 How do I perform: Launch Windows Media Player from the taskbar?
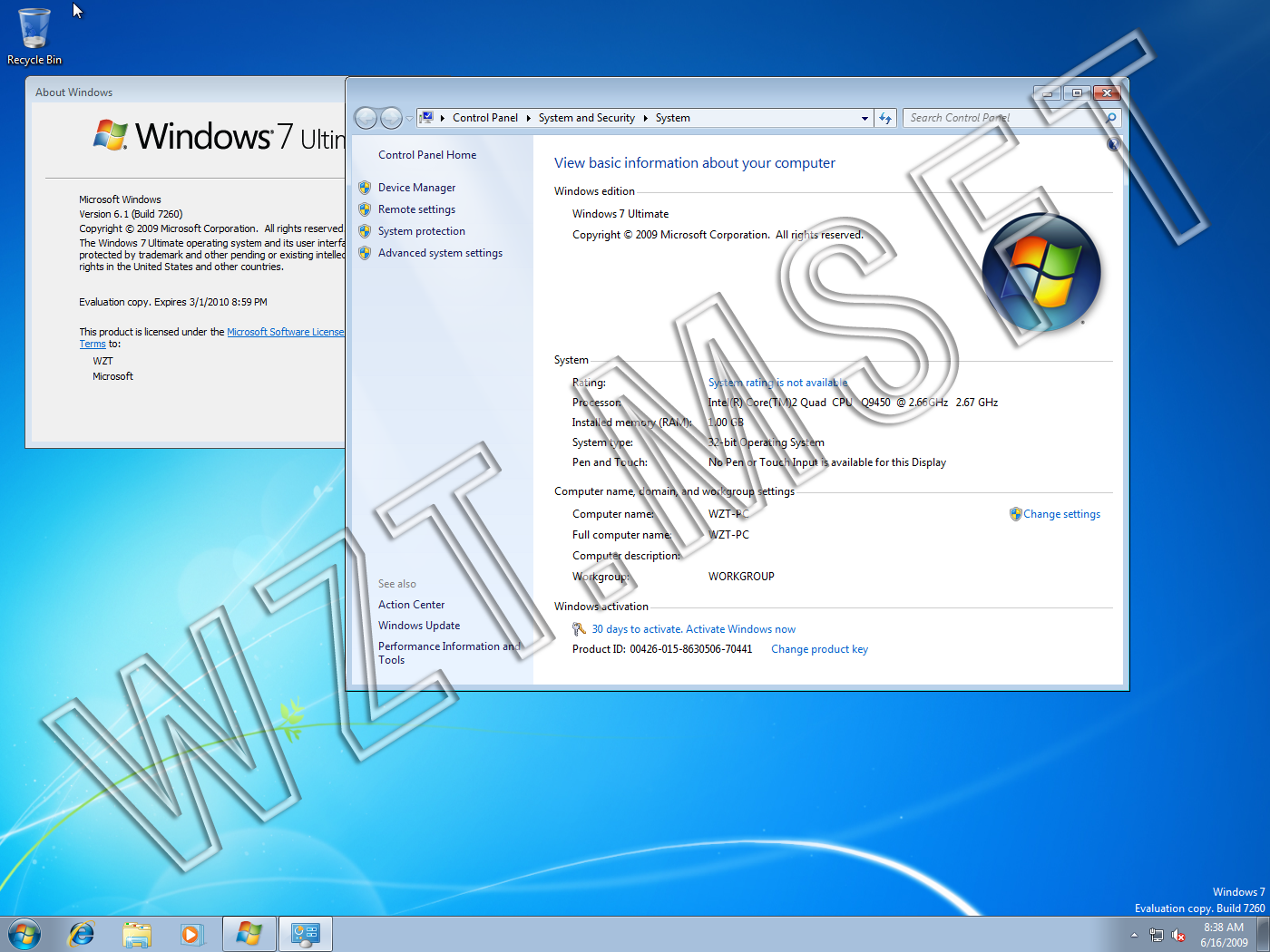coord(192,934)
